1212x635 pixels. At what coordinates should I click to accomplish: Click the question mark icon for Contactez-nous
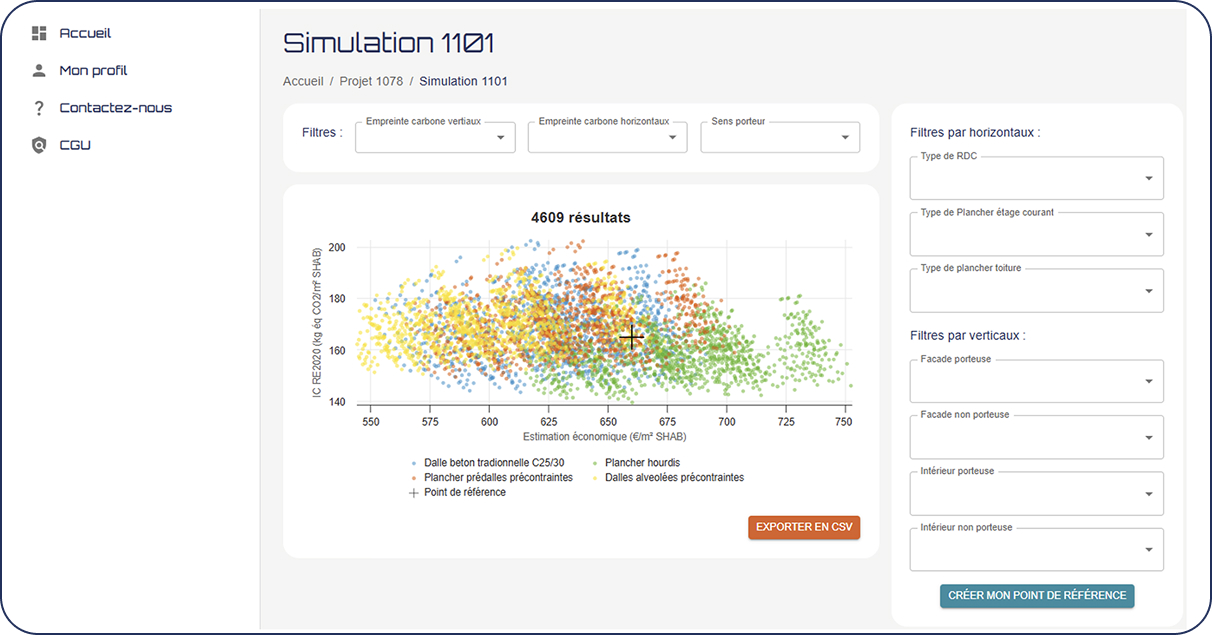pyautogui.click(x=38, y=107)
